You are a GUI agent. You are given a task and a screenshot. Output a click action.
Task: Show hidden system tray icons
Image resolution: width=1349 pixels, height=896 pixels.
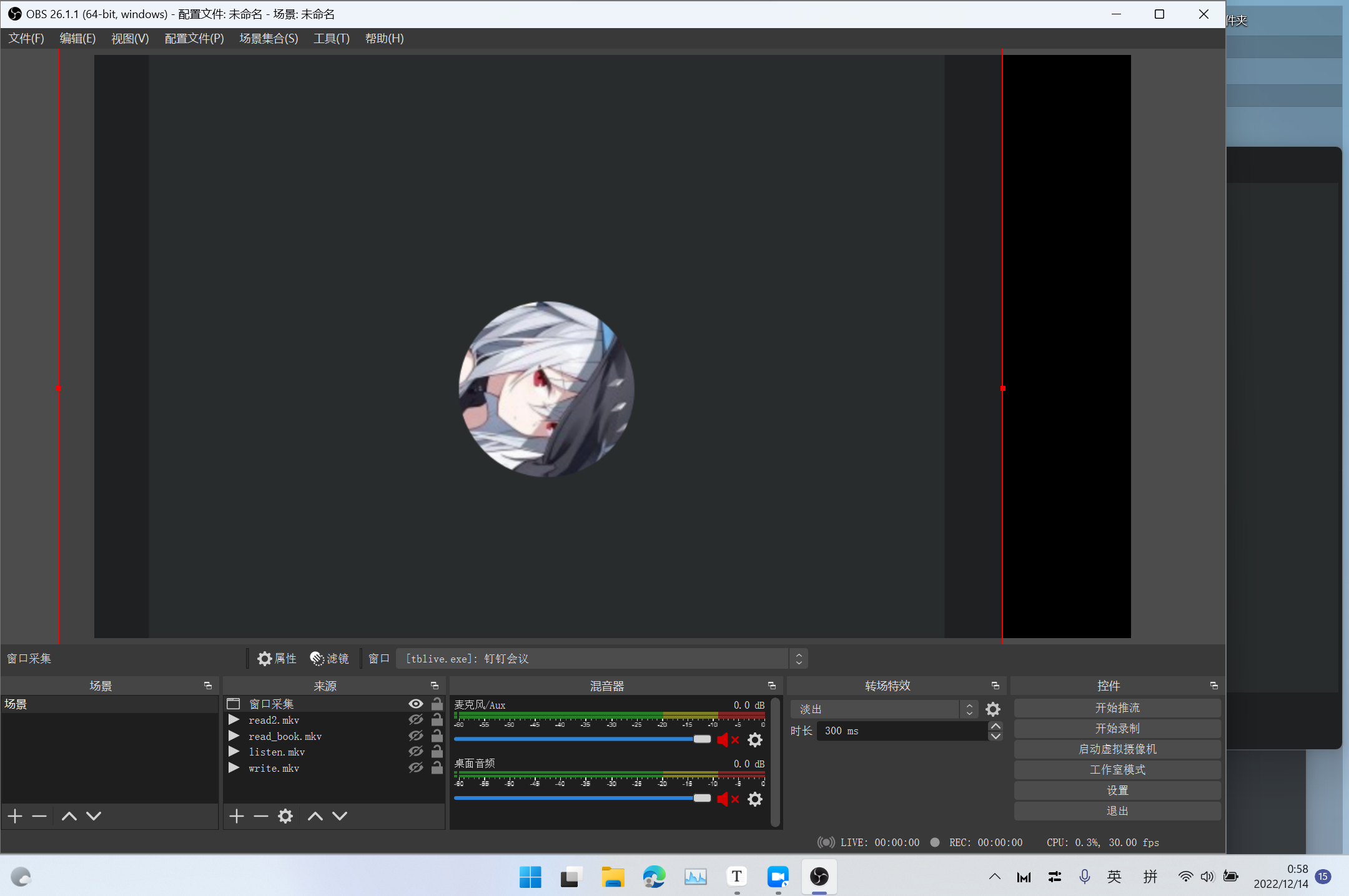pyautogui.click(x=995, y=877)
